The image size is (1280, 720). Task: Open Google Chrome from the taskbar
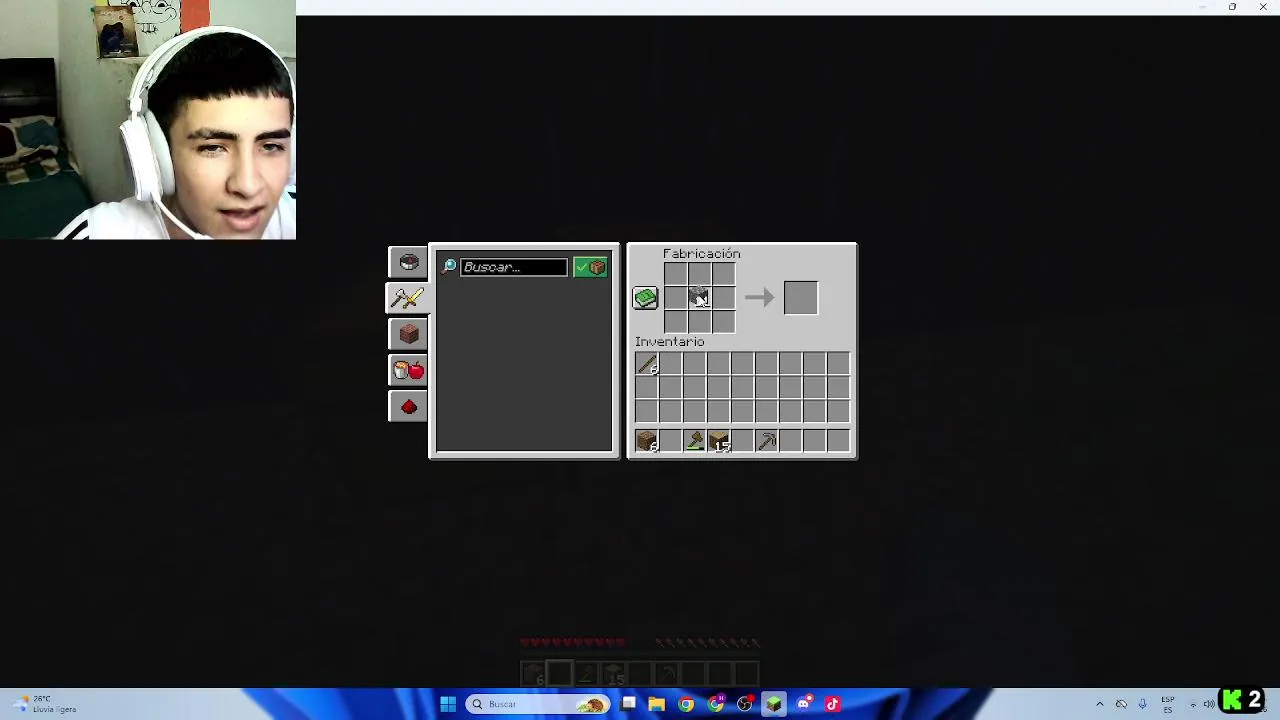click(686, 704)
